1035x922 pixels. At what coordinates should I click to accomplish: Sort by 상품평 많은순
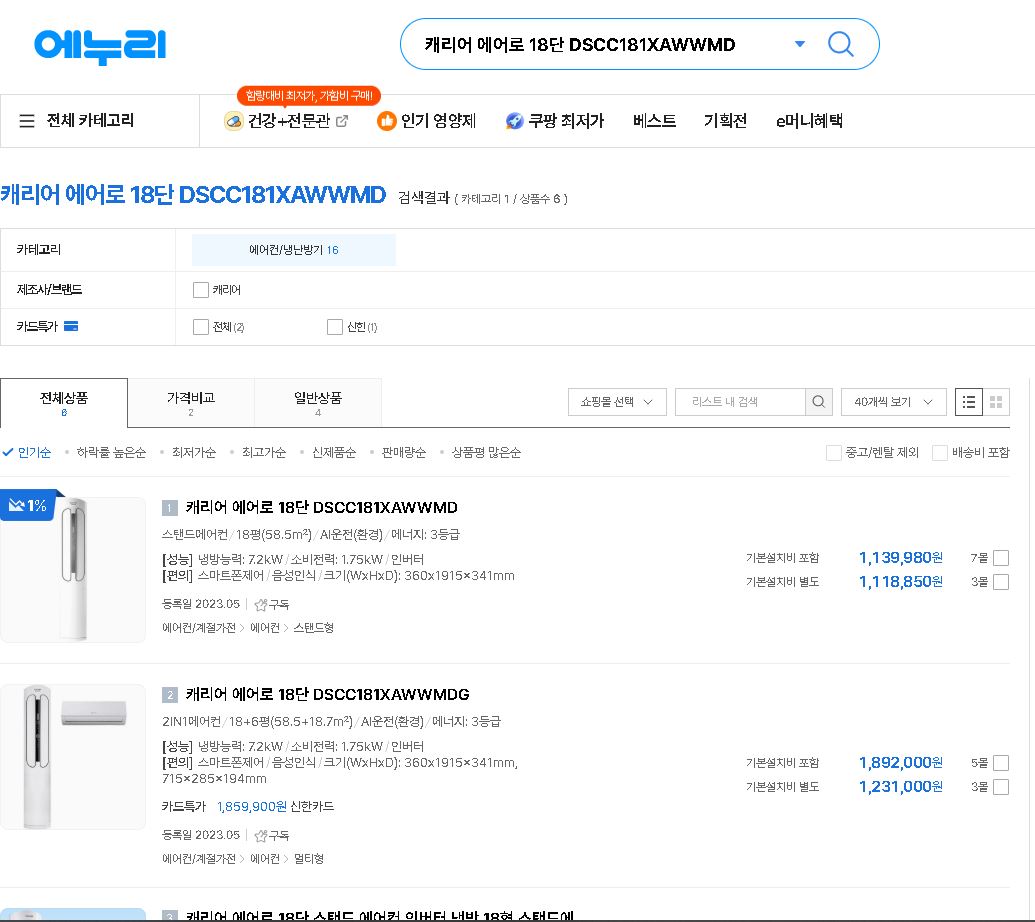[x=486, y=452]
